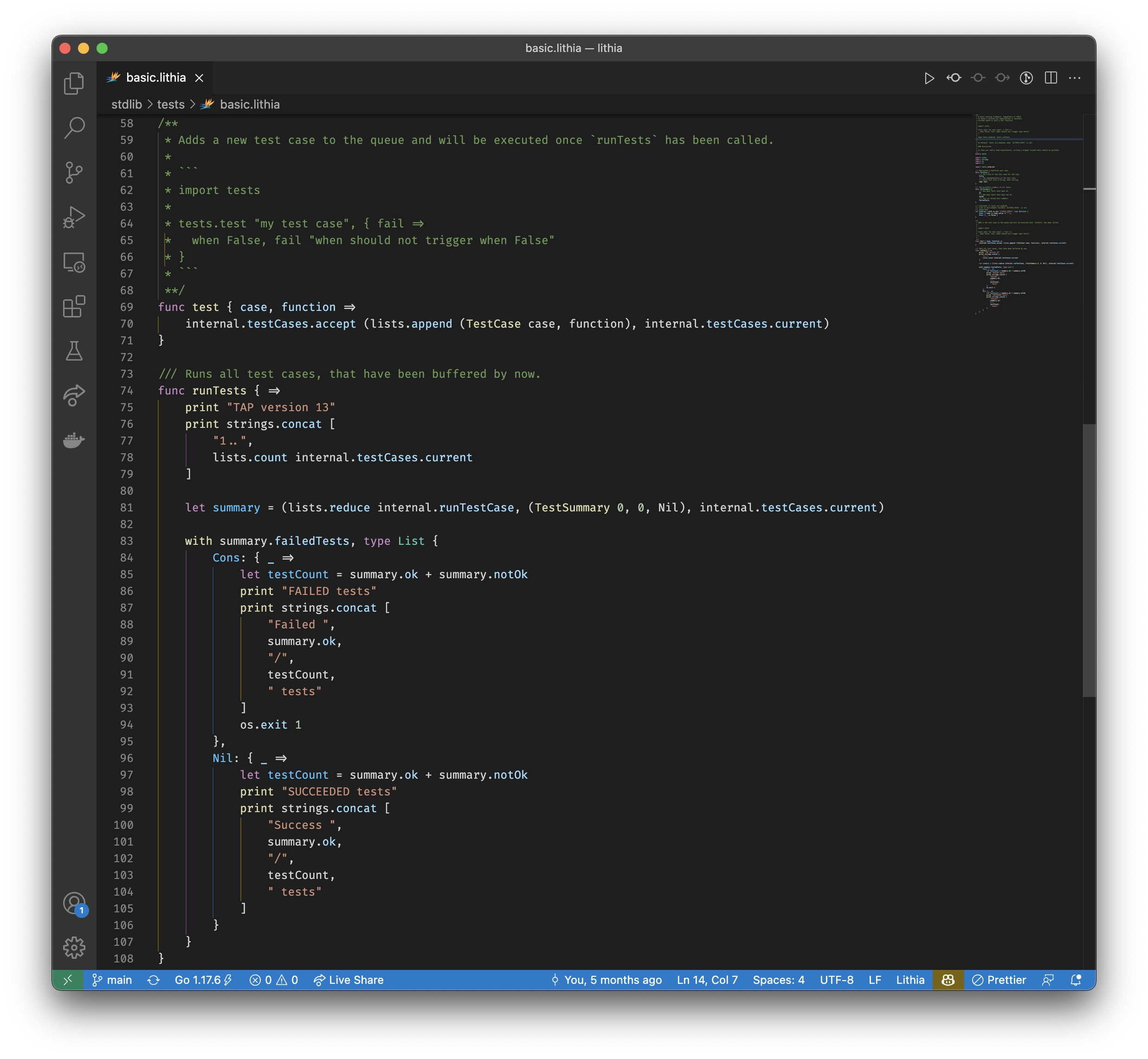The width and height of the screenshot is (1148, 1059).
Task: Open notifications bell
Action: pyautogui.click(x=1076, y=980)
